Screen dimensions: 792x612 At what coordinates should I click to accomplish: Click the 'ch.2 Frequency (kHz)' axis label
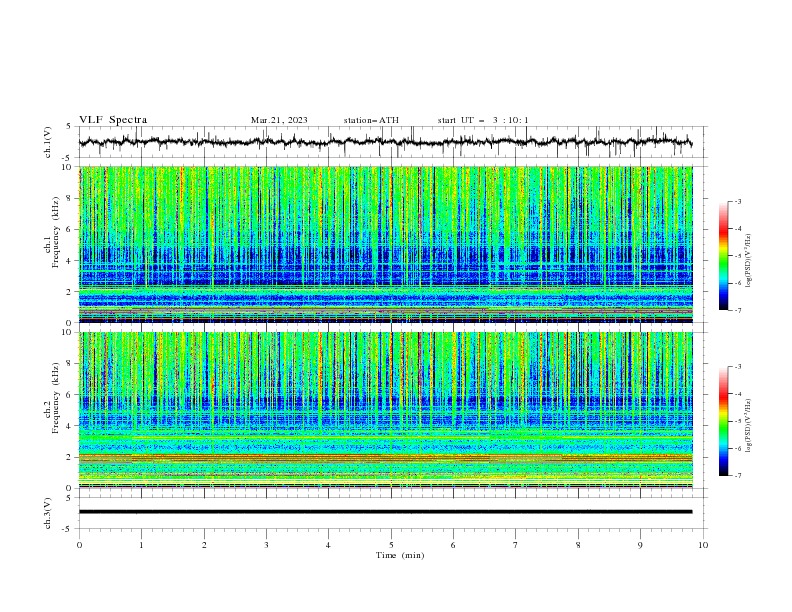point(52,397)
